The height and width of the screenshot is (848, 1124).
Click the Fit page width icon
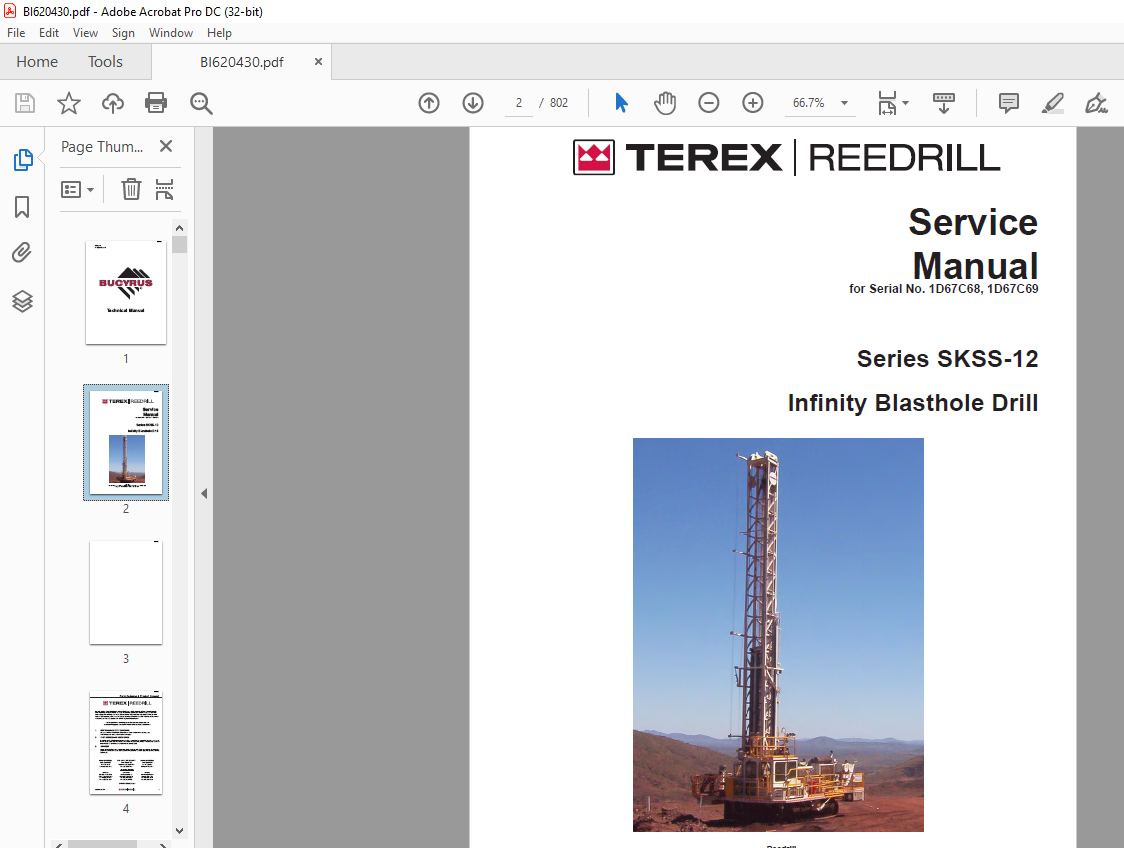click(887, 103)
